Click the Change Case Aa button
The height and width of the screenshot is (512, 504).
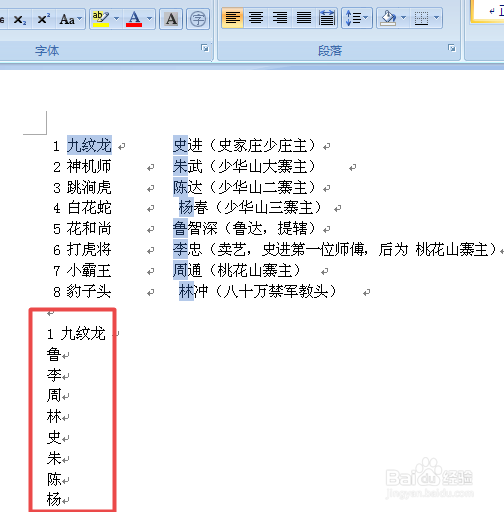(x=70, y=19)
